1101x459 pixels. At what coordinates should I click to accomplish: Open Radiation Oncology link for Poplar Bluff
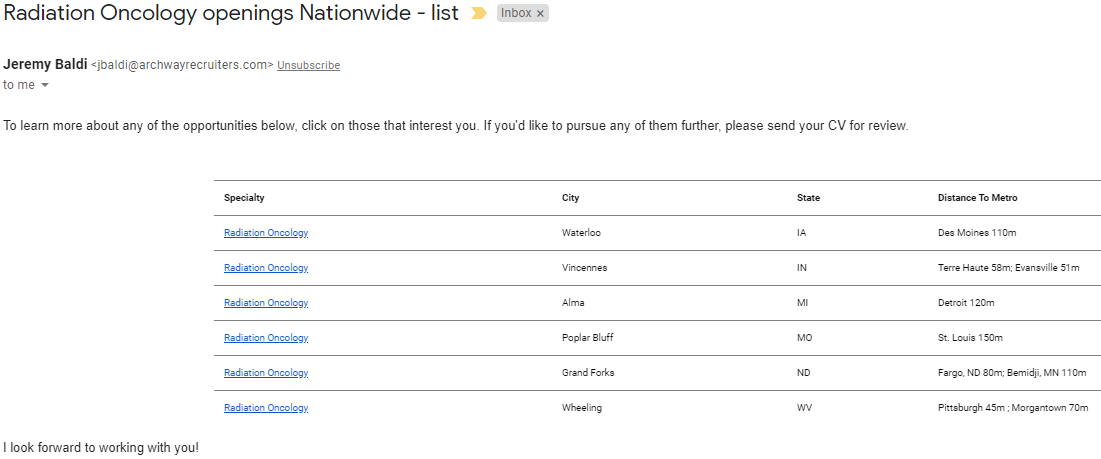[266, 338]
